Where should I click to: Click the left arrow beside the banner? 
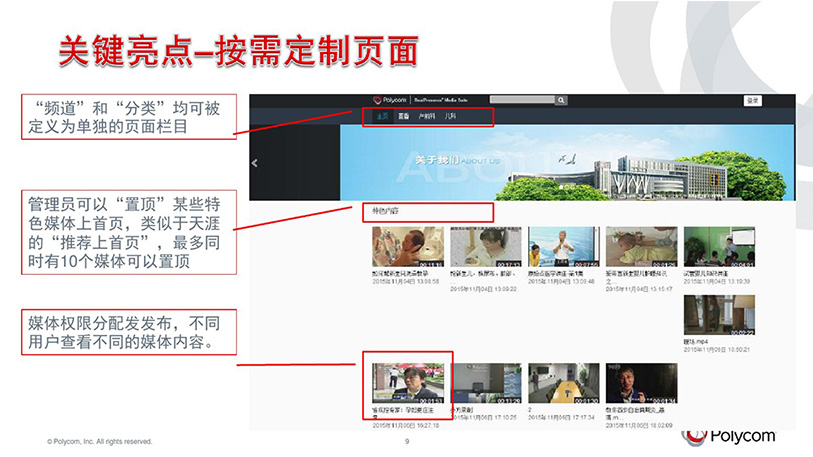[254, 163]
